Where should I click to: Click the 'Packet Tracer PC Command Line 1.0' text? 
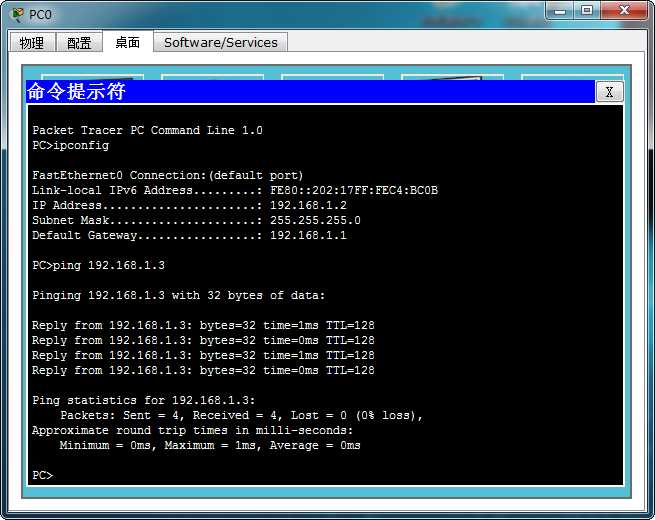[147, 130]
